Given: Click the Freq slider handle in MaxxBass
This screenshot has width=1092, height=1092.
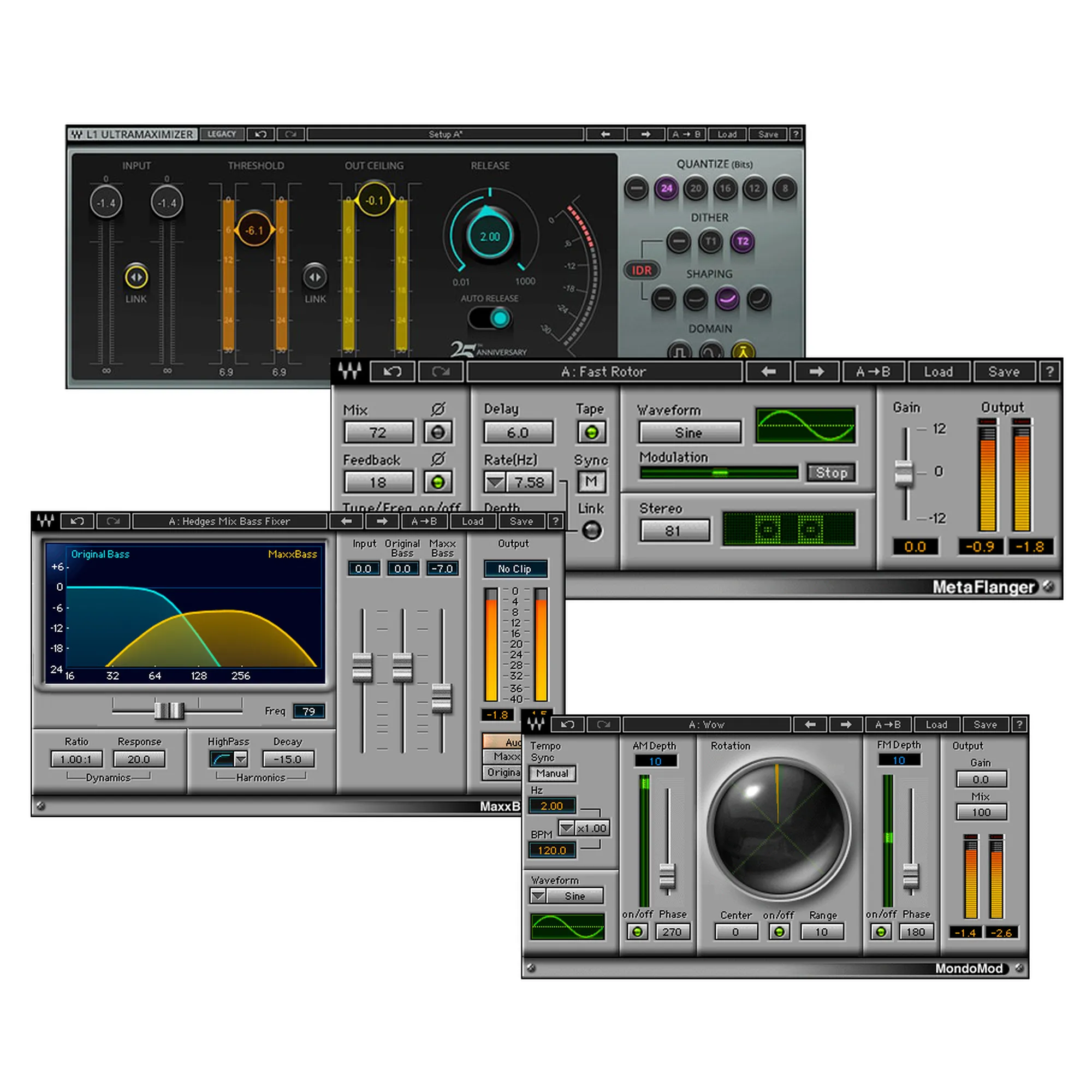Looking at the screenshot, I should click(169, 710).
